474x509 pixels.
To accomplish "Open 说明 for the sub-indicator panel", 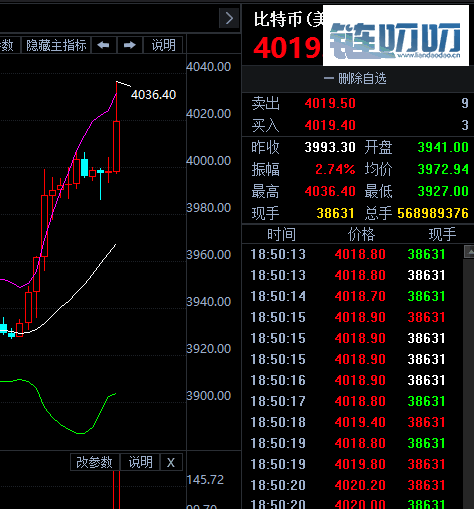I will [140, 462].
